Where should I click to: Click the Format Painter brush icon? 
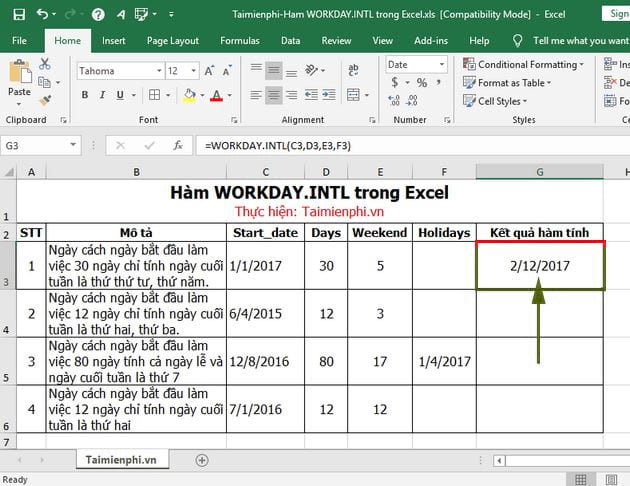45,100
